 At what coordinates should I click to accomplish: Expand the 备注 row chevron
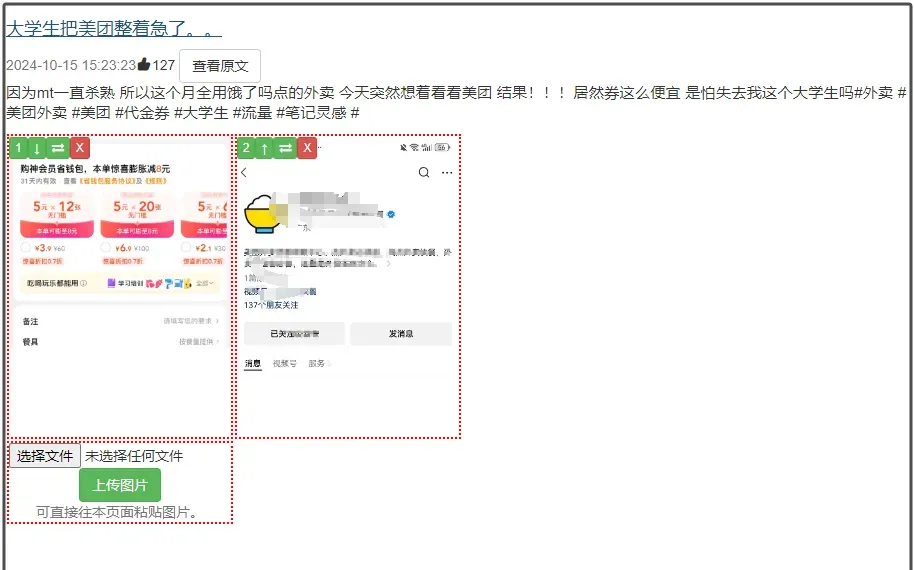click(x=218, y=321)
